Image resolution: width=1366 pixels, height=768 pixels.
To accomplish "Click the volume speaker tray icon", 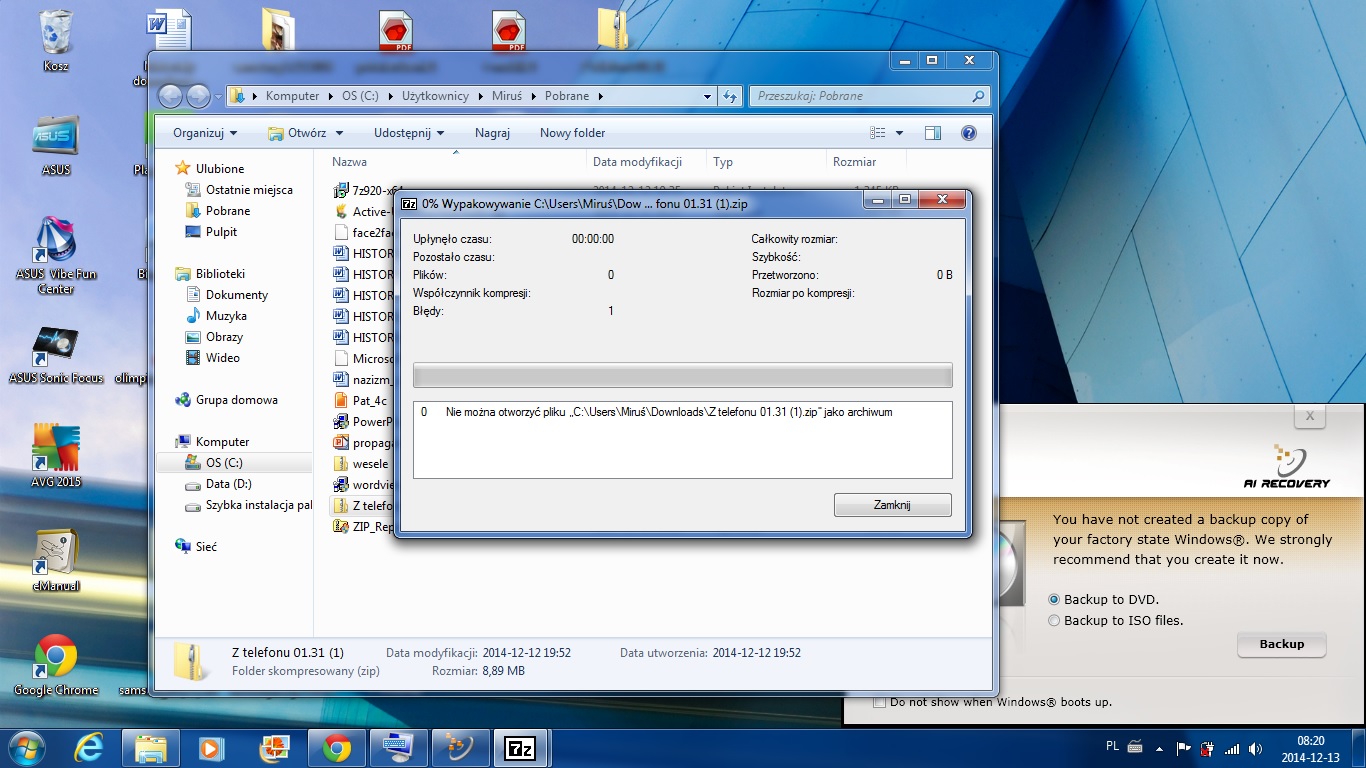I will [x=1254, y=748].
